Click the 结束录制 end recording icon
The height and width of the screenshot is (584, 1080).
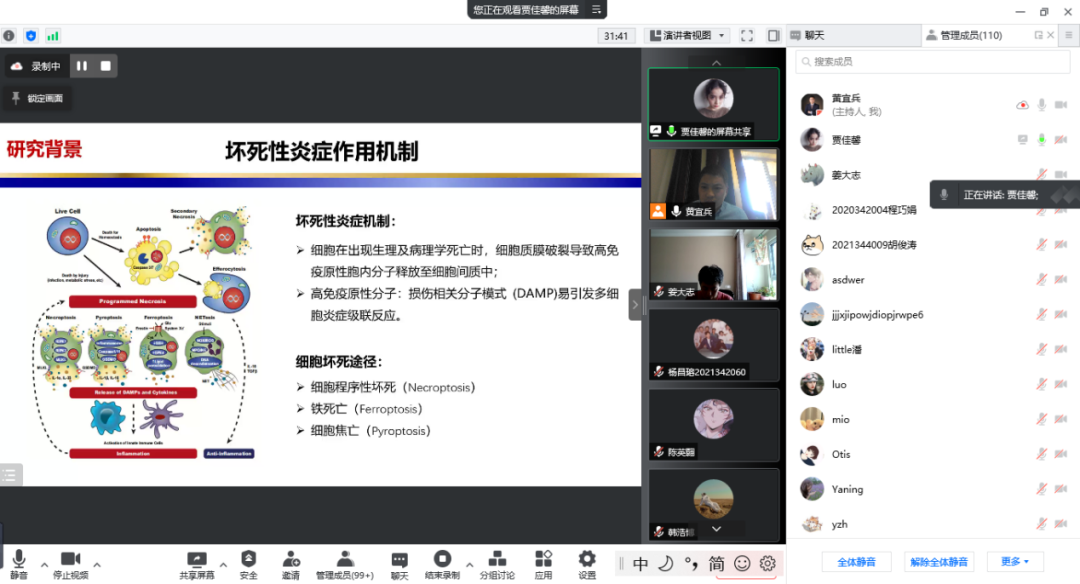click(x=442, y=560)
